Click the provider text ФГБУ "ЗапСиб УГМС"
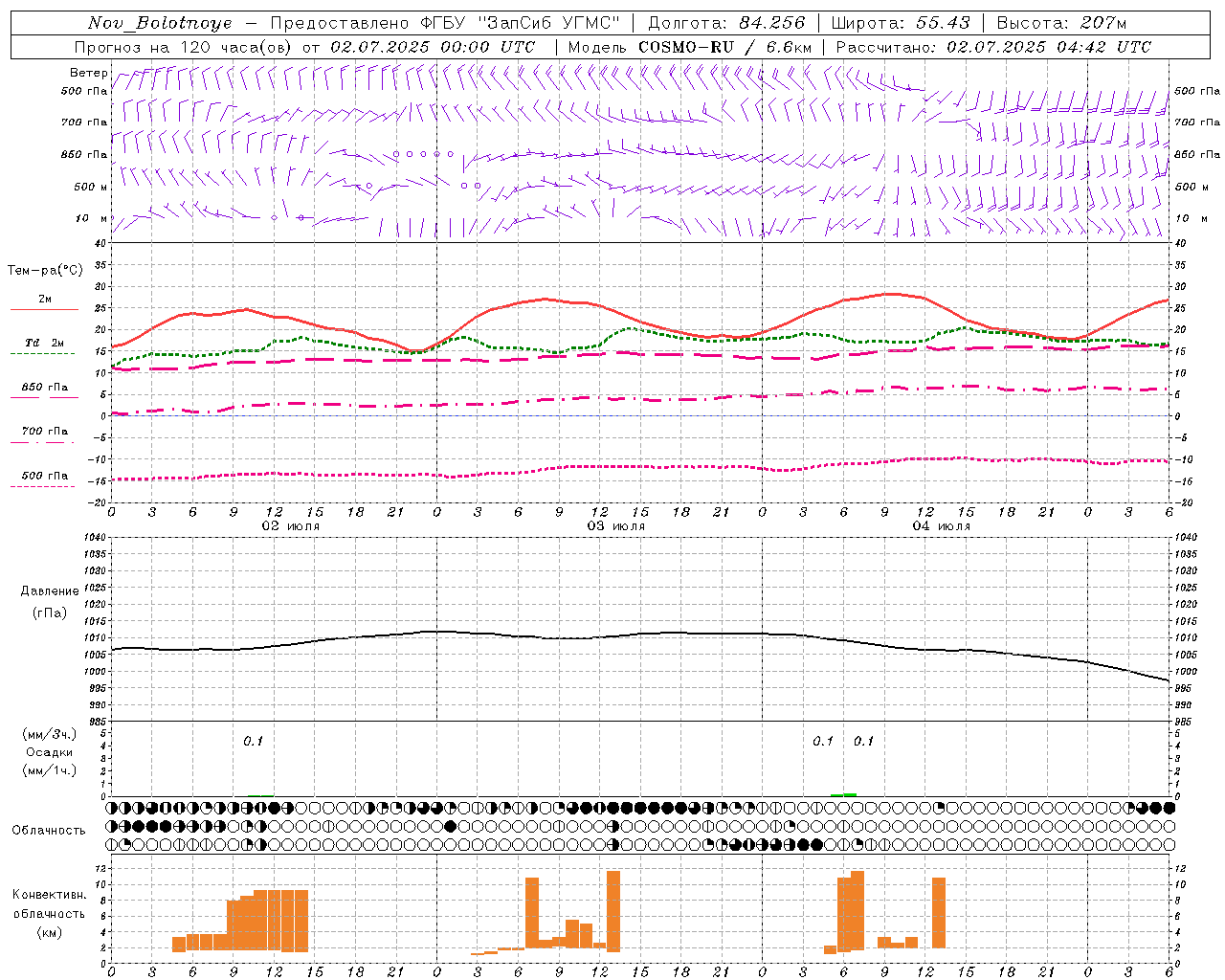The image size is (1225, 980). click(520, 23)
